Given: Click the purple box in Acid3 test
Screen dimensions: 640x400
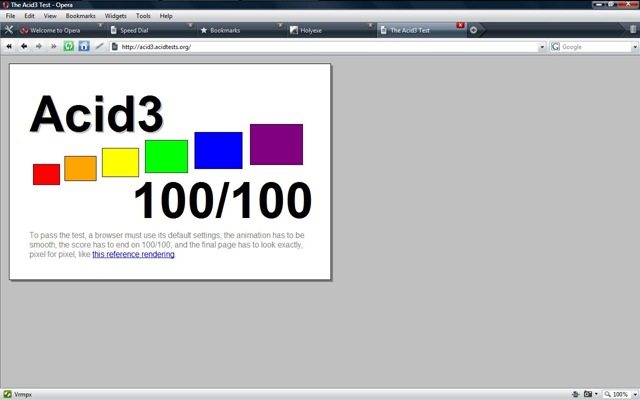Looking at the screenshot, I should point(276,144).
